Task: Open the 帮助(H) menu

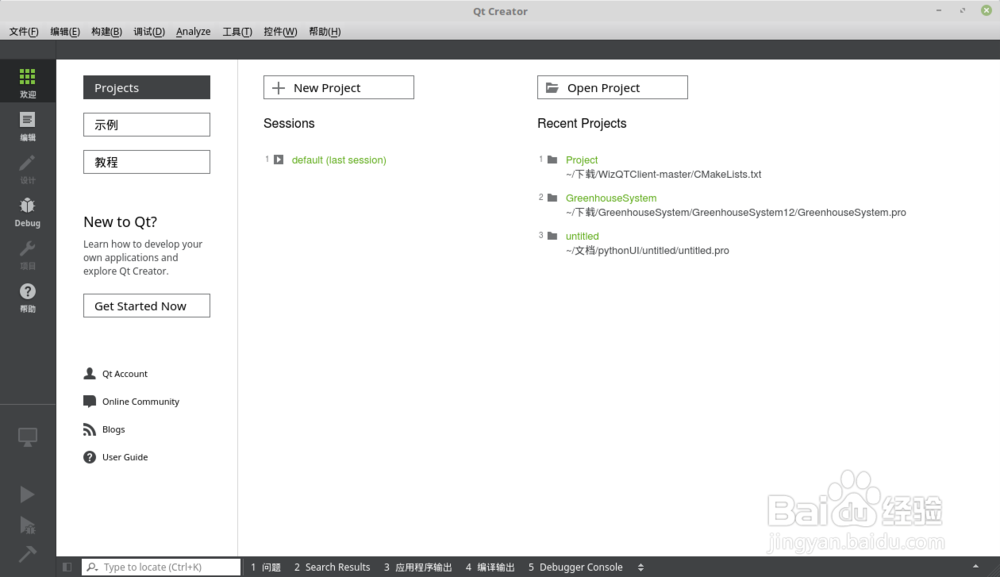Action: coord(325,31)
